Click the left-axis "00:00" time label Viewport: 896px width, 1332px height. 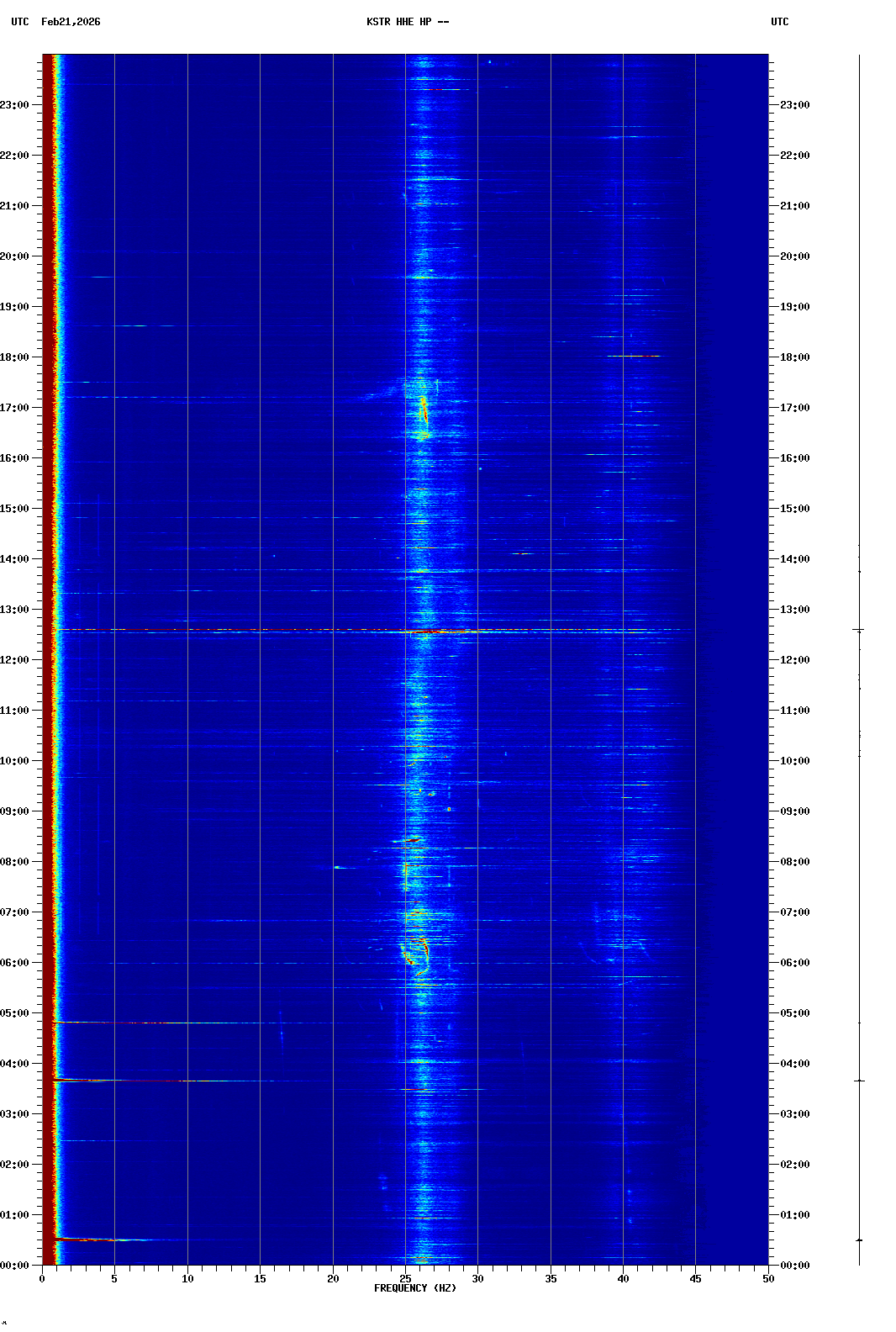click(14, 1266)
